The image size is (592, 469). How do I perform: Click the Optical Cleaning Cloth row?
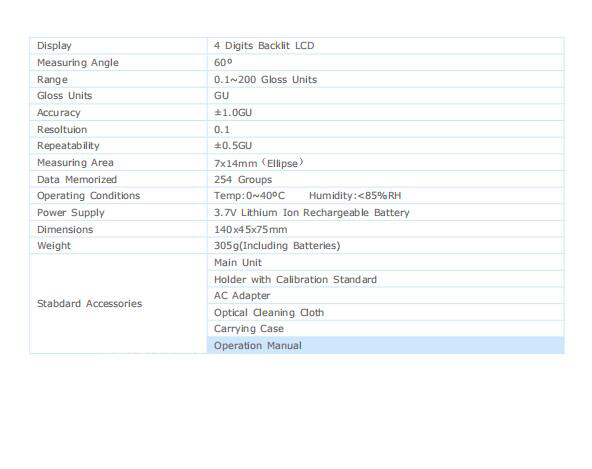(385, 312)
